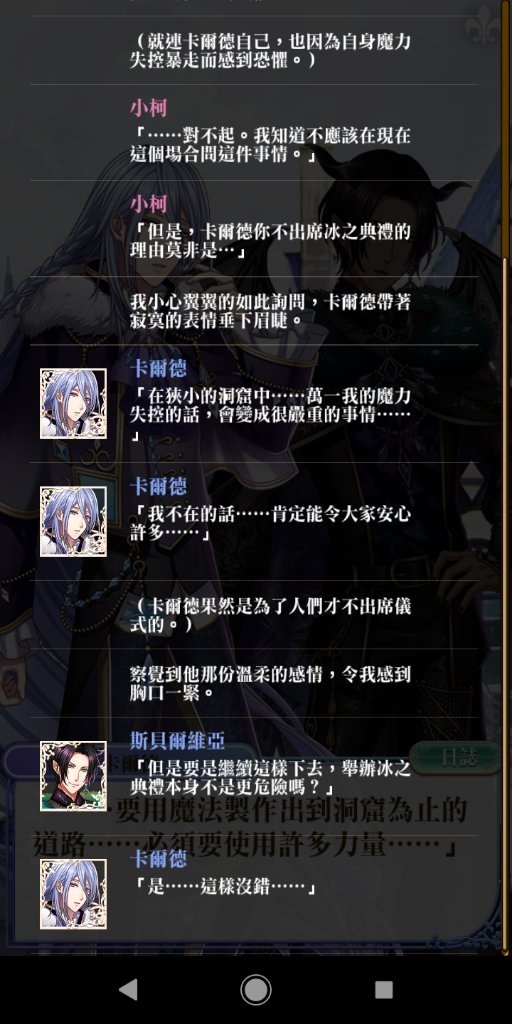Click narration 就連卡爾德自己 at top

tap(271, 50)
